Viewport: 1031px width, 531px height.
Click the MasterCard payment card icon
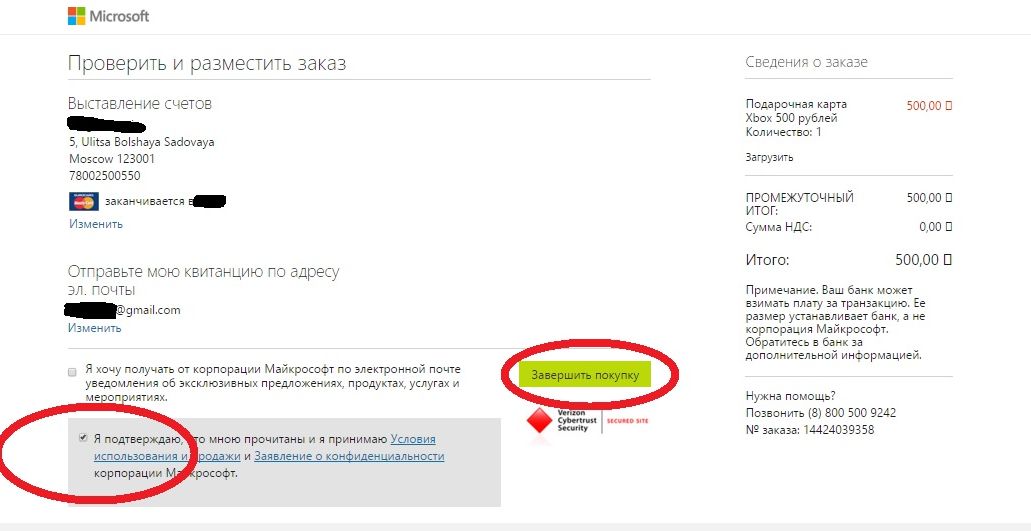pos(83,201)
